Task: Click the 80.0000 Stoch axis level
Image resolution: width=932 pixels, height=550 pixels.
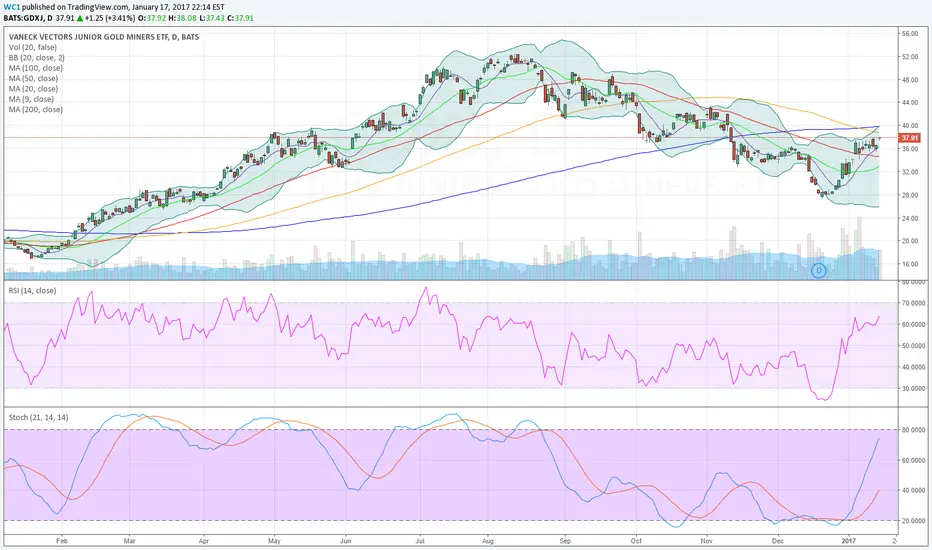Action: pos(912,430)
